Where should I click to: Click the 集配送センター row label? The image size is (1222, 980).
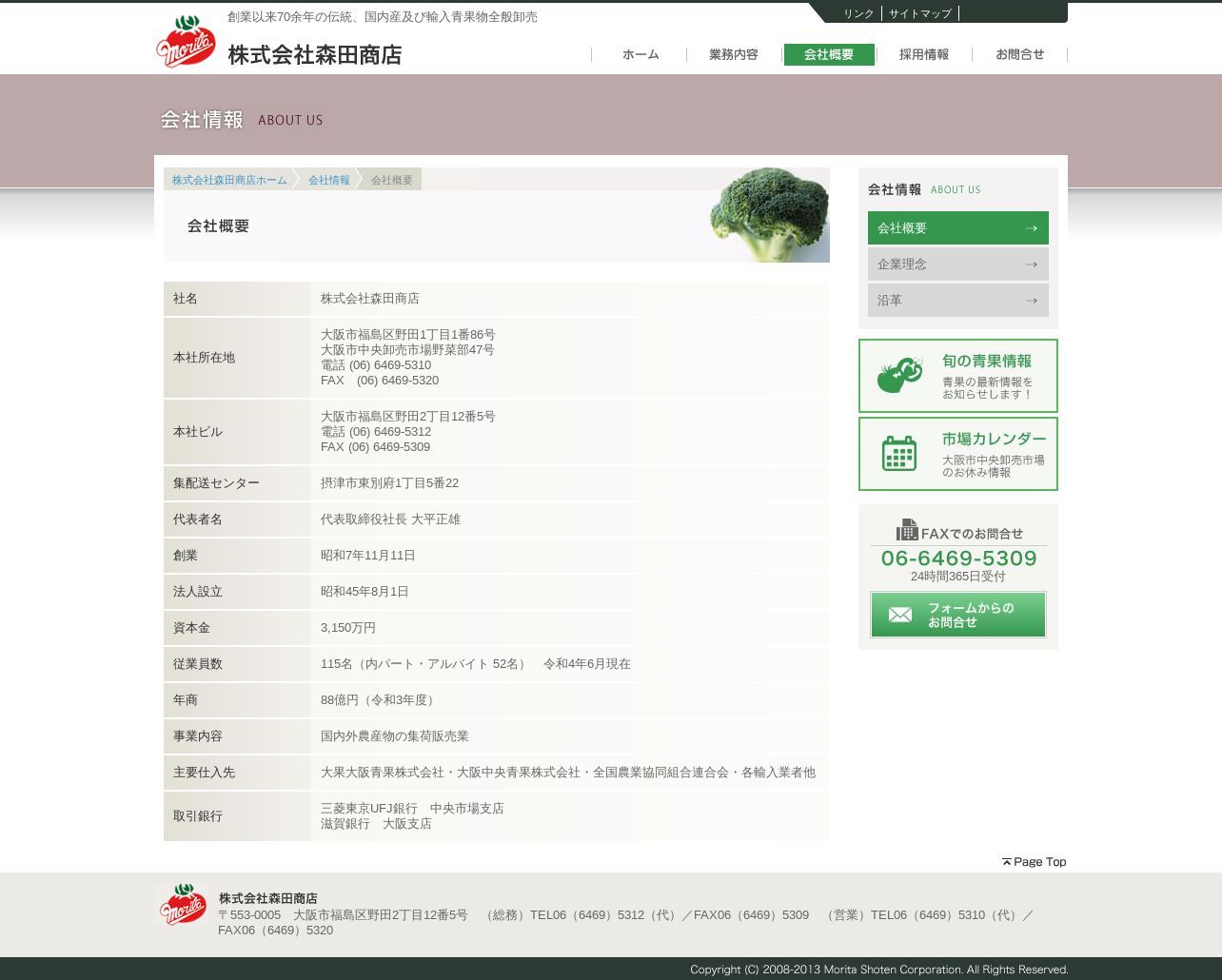(x=216, y=483)
